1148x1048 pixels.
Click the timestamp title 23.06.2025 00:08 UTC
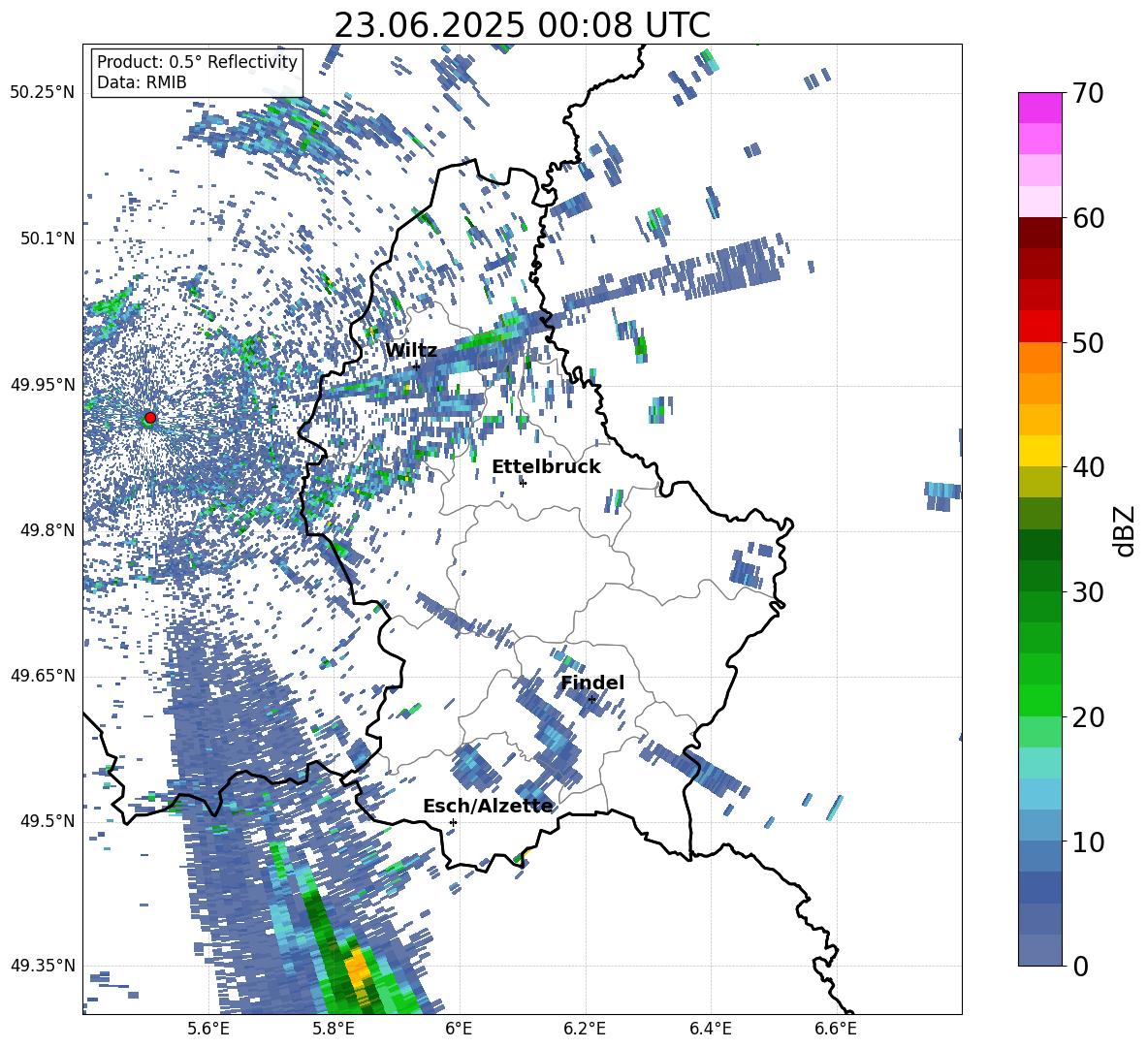[522, 25]
